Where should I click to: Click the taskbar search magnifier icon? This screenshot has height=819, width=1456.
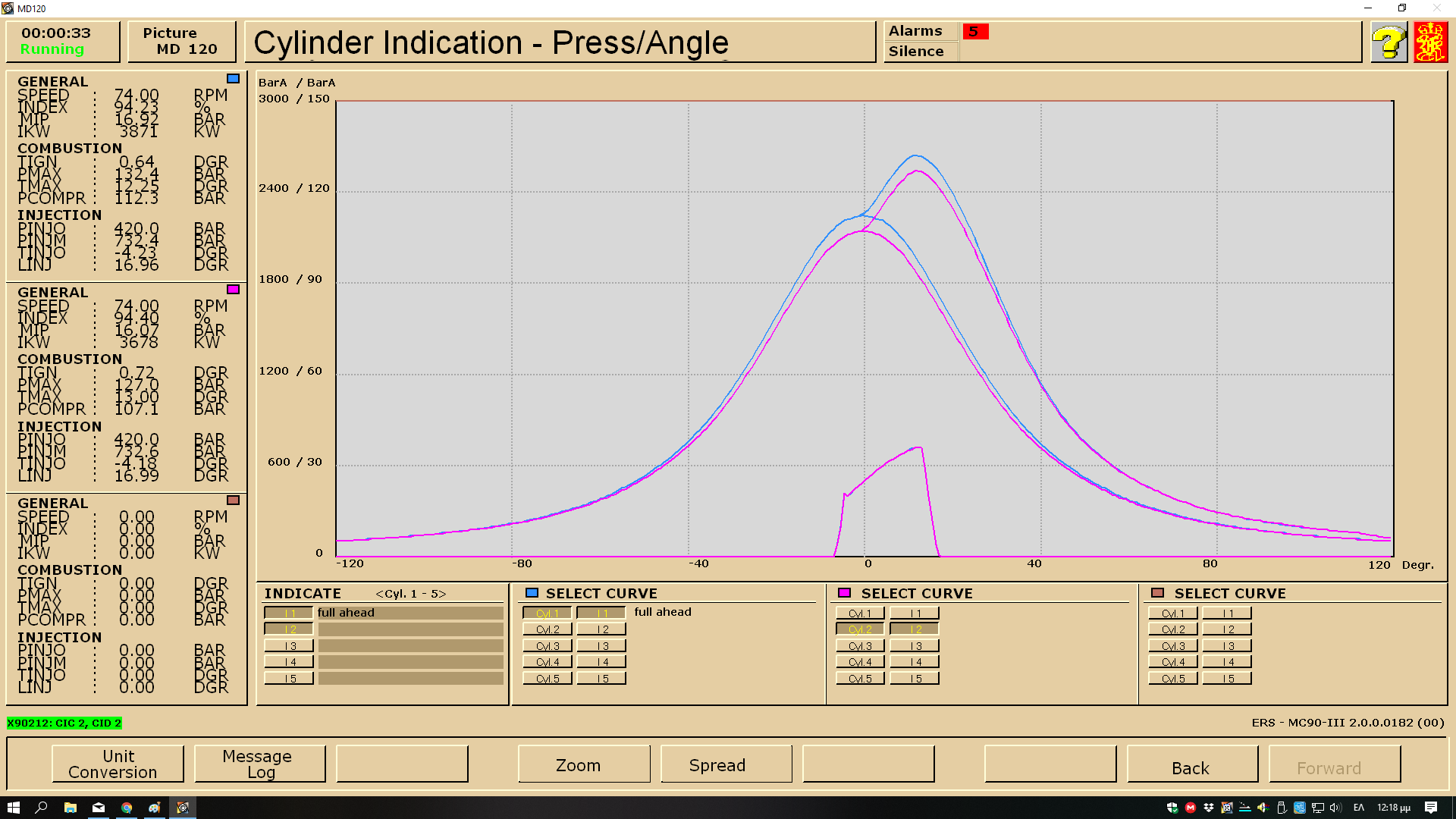(x=42, y=808)
